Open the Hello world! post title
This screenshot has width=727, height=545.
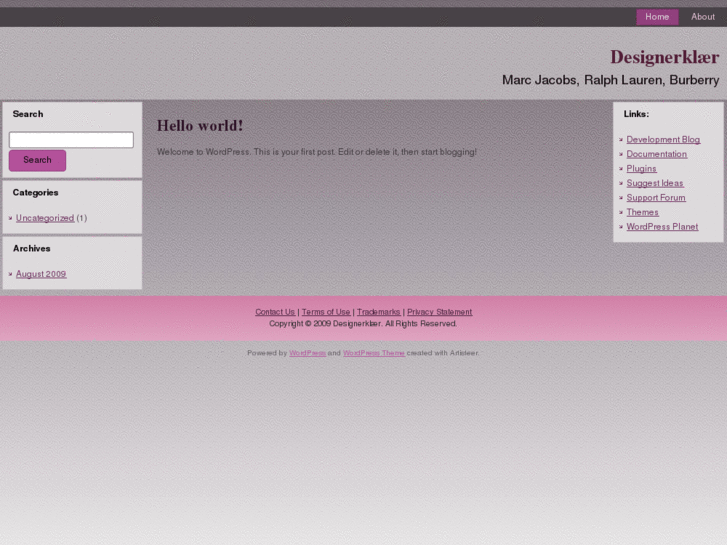coord(200,126)
